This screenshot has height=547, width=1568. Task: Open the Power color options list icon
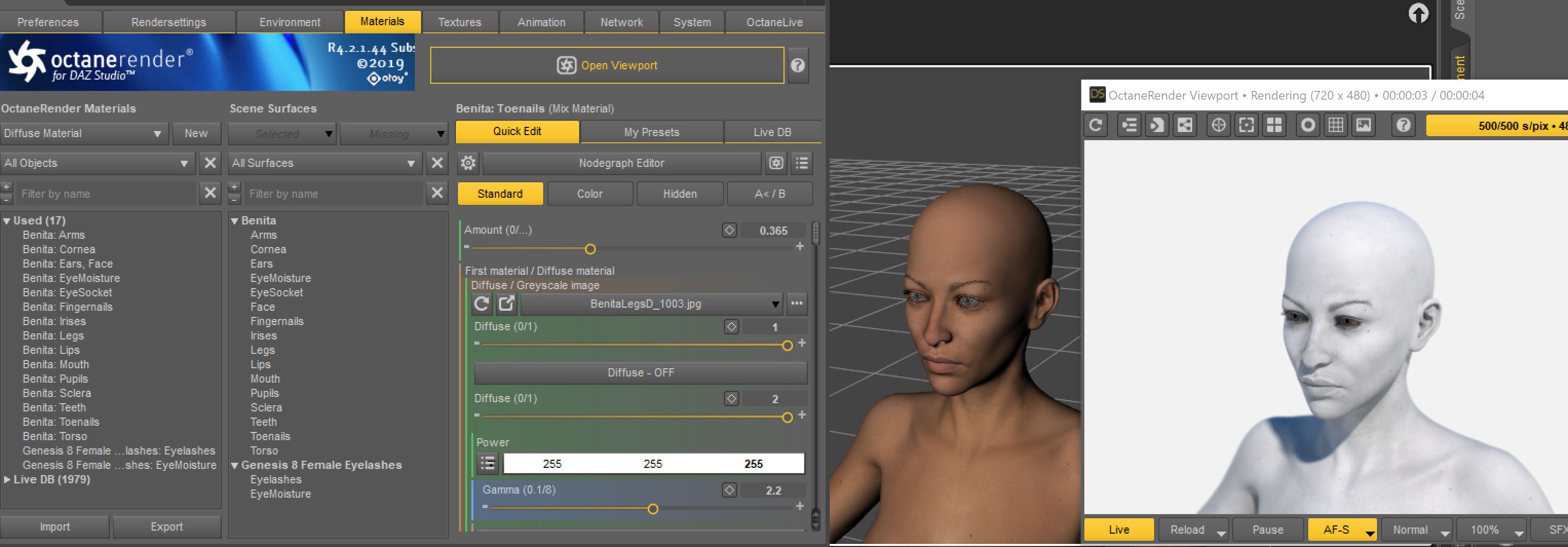(488, 464)
